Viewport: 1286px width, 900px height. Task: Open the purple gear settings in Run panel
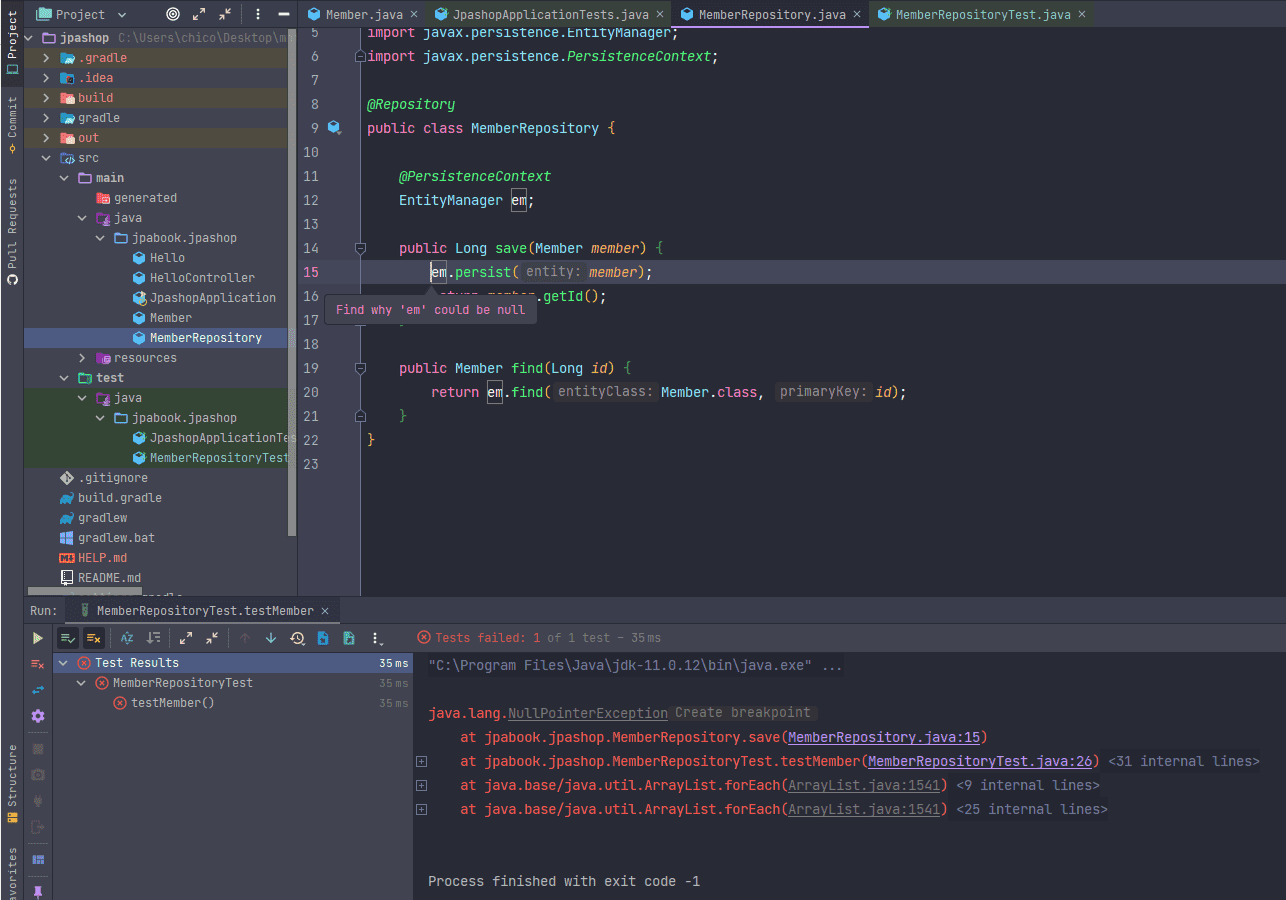[x=38, y=716]
